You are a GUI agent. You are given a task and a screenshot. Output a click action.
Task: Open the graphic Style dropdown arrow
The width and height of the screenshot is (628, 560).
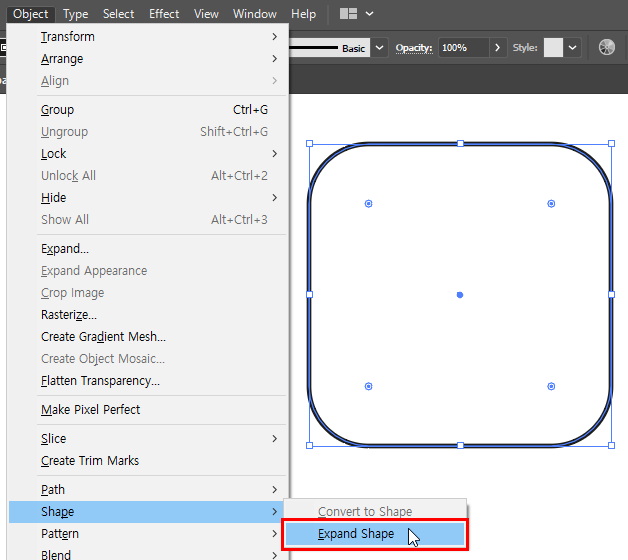point(572,48)
